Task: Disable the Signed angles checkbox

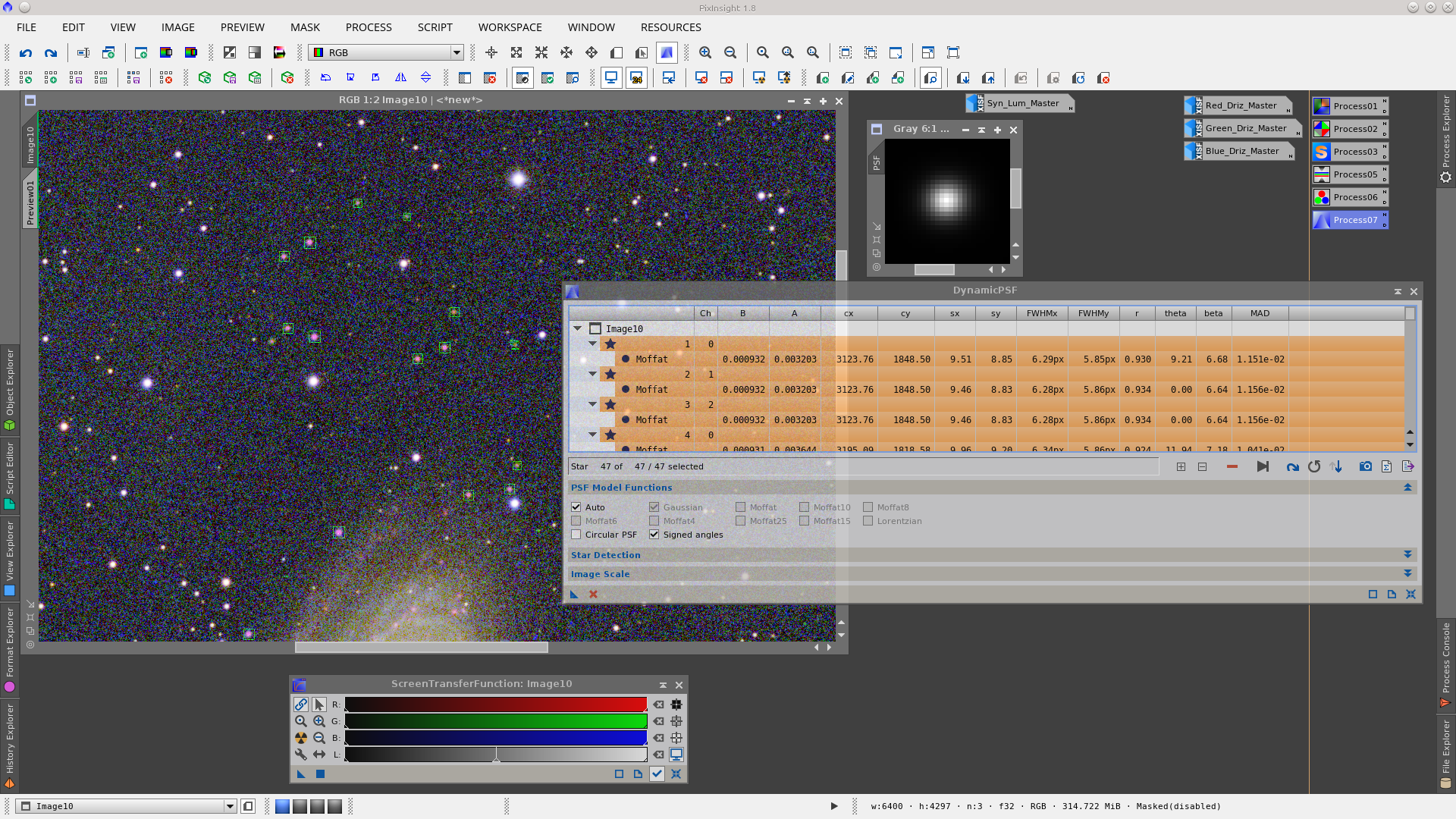Action: (x=654, y=535)
